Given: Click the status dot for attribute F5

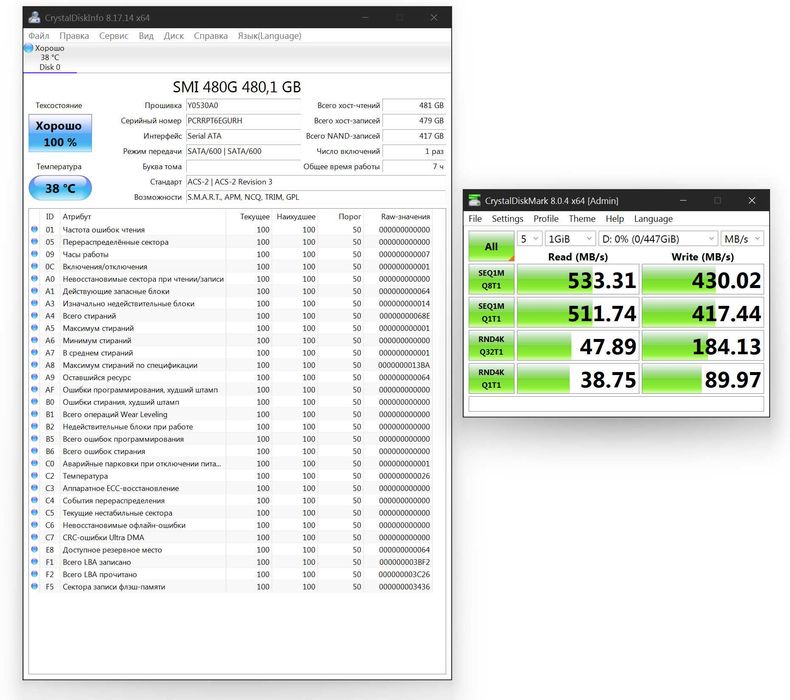Looking at the screenshot, I should [x=34, y=587].
